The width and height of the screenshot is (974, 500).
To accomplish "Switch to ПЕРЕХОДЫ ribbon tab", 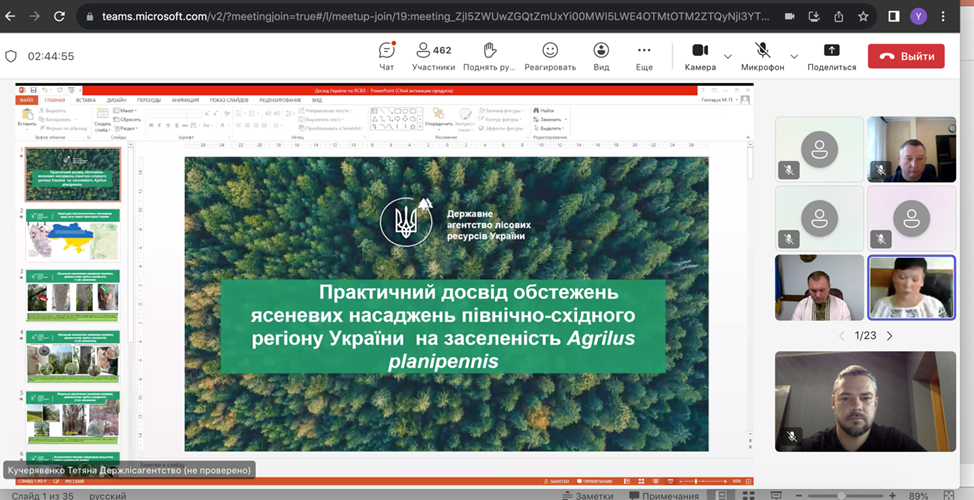I will tap(149, 100).
